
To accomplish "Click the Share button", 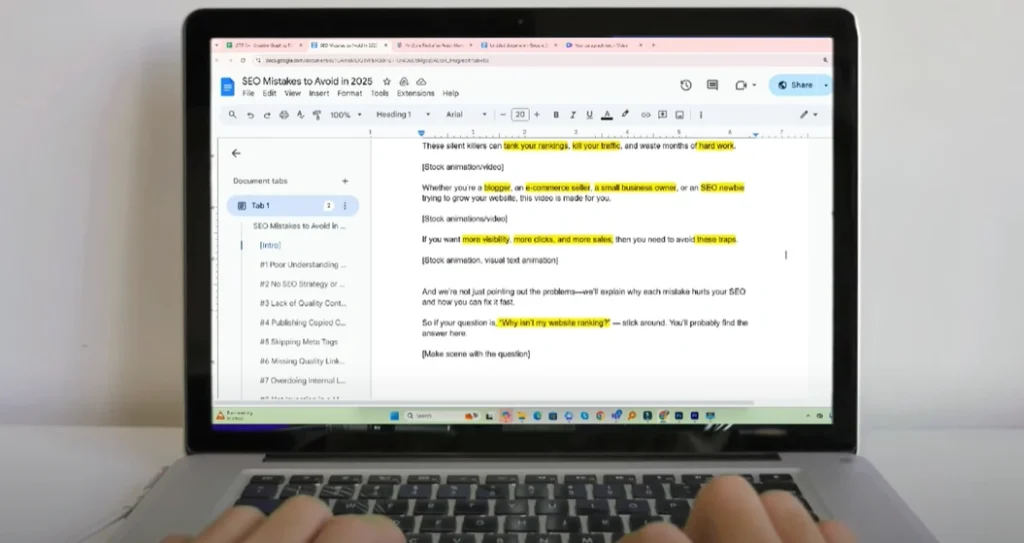I will (795, 85).
